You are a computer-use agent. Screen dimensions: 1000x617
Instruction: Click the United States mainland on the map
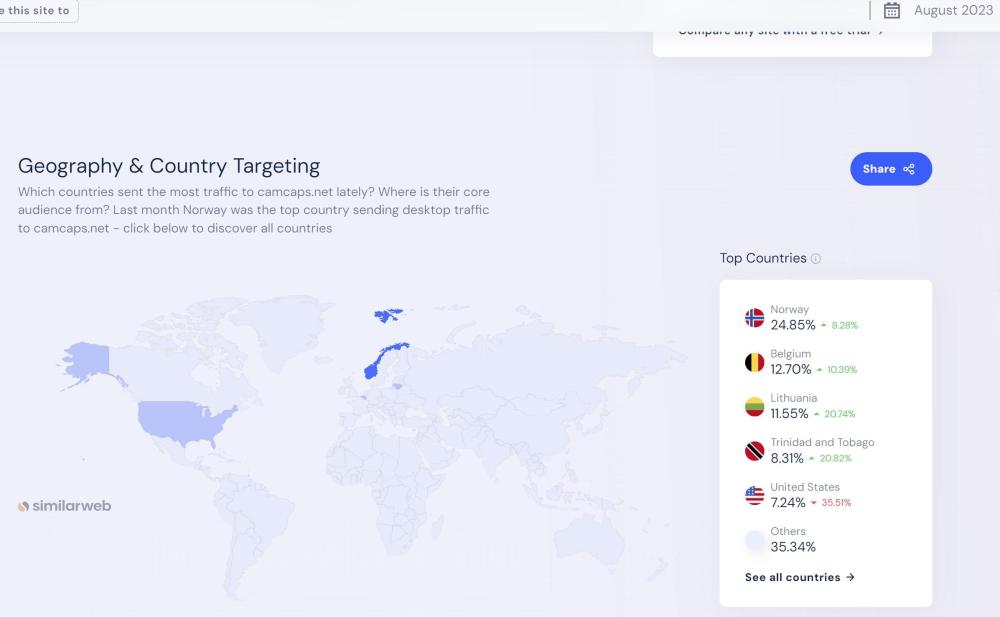point(185,419)
